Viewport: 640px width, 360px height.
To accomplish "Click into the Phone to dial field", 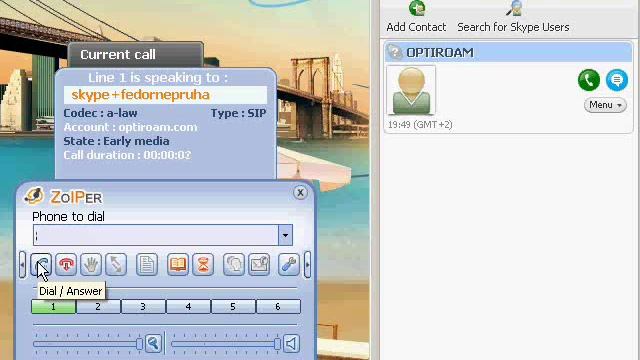I will pos(156,235).
